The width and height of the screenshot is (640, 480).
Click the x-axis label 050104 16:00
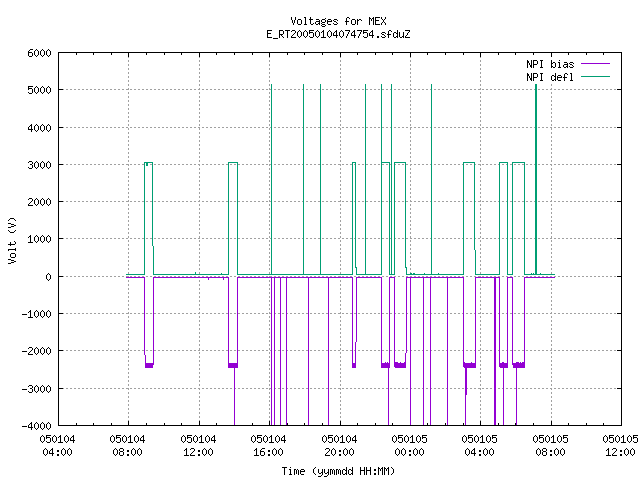tap(269, 446)
